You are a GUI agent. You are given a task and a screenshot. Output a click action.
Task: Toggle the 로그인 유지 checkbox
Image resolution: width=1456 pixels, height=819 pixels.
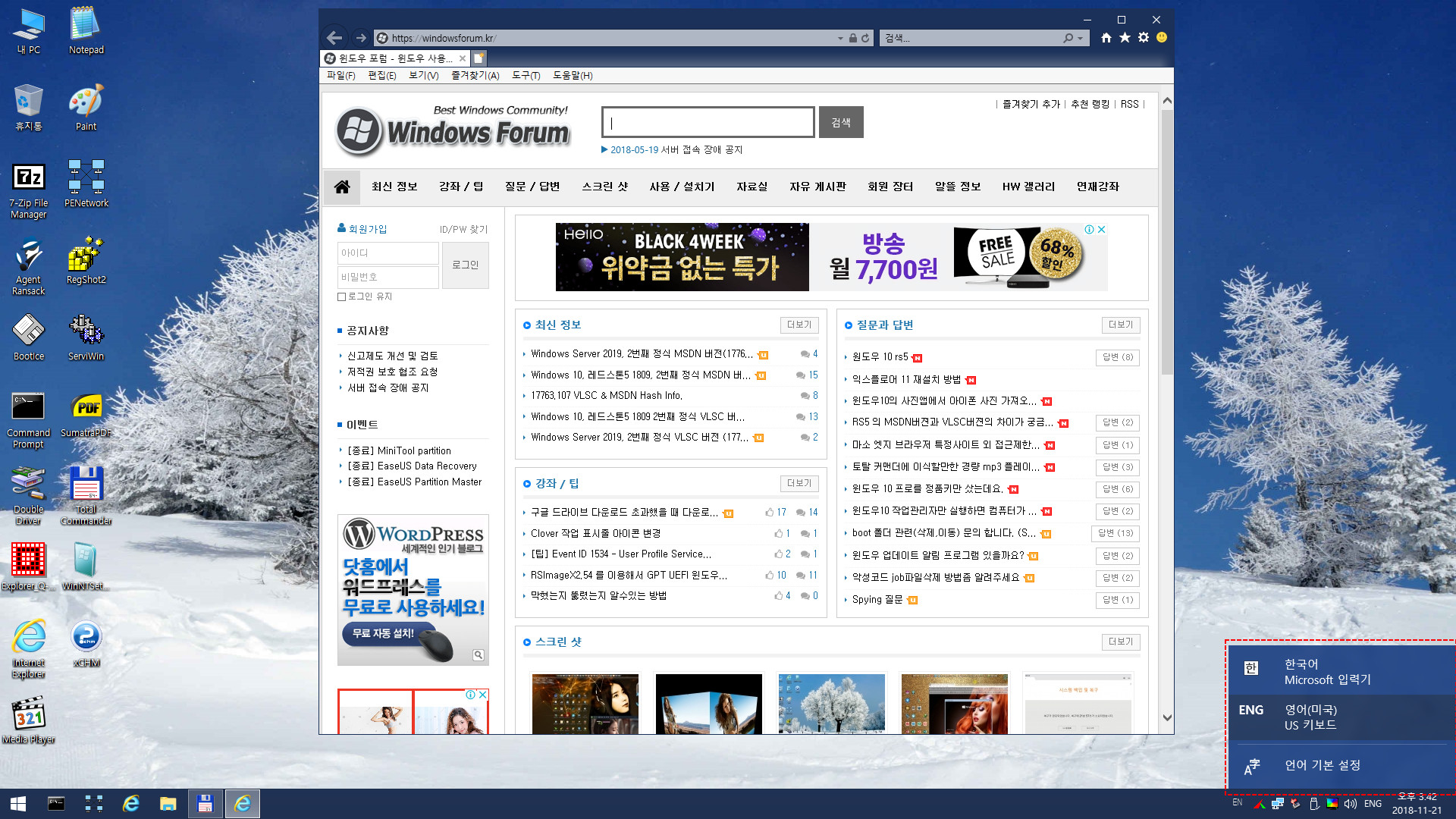[x=341, y=297]
